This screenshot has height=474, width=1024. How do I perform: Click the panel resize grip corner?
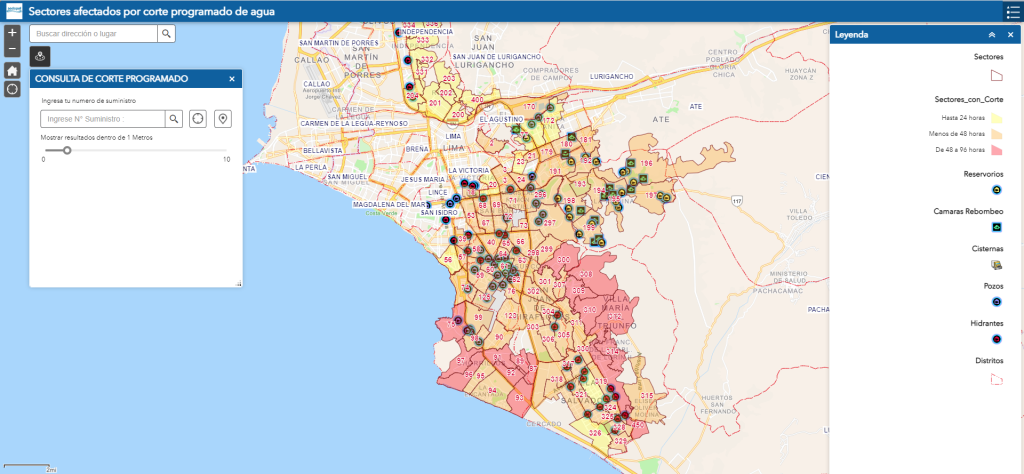pos(238,284)
